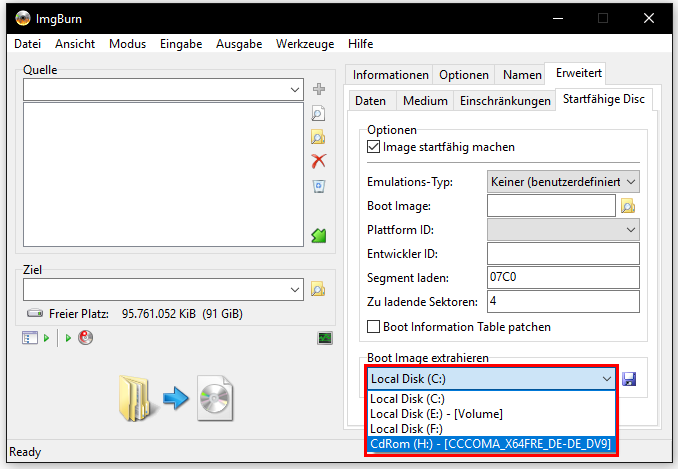Click Zu ladende Sektoren field
This screenshot has height=469, width=678.
click(x=563, y=301)
